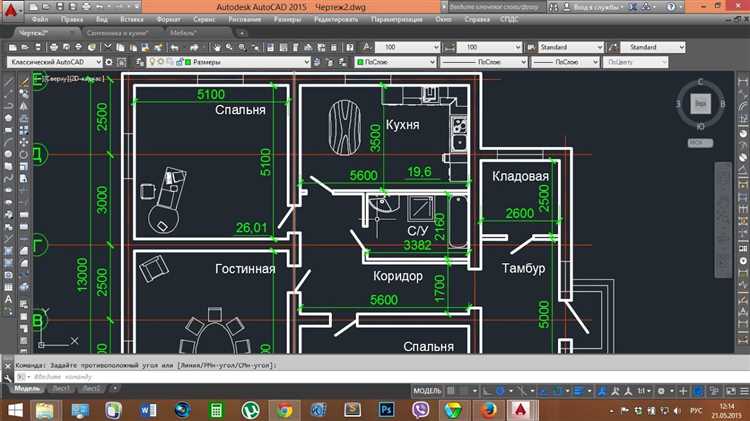The height and width of the screenshot is (421, 750).
Task: Open the МСК coordinate system menu under ViewCube
Action: (700, 143)
